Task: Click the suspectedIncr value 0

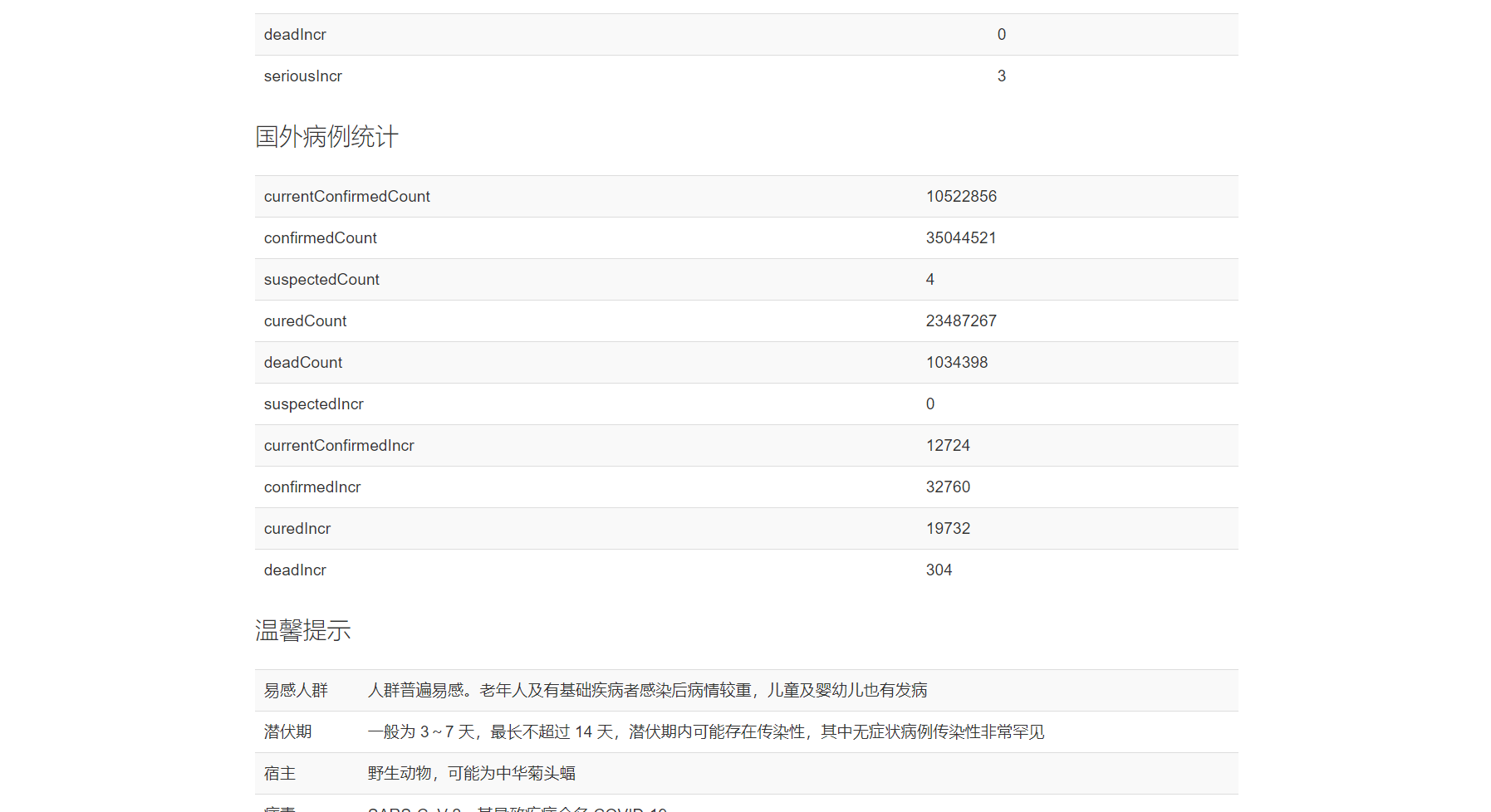Action: [x=930, y=404]
